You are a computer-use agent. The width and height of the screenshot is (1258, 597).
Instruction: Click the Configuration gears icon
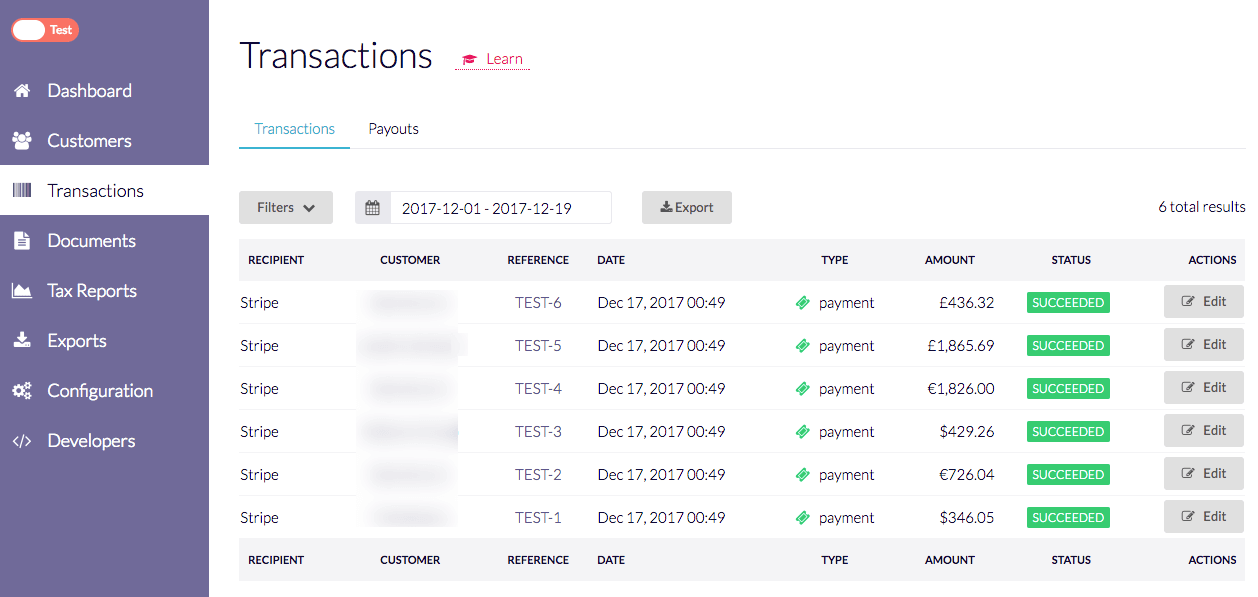21,391
